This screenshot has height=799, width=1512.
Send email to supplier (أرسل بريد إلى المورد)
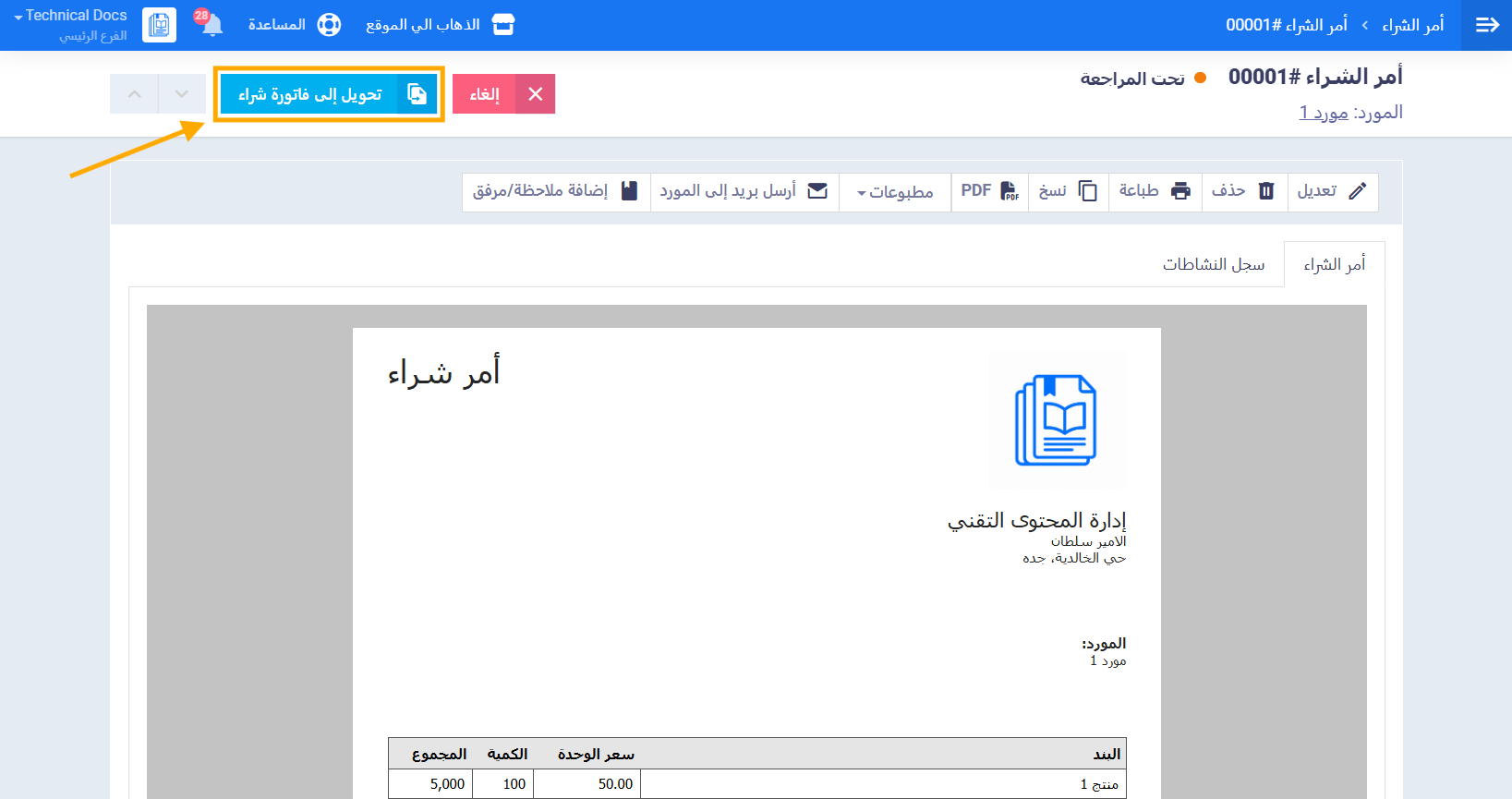coord(744,191)
